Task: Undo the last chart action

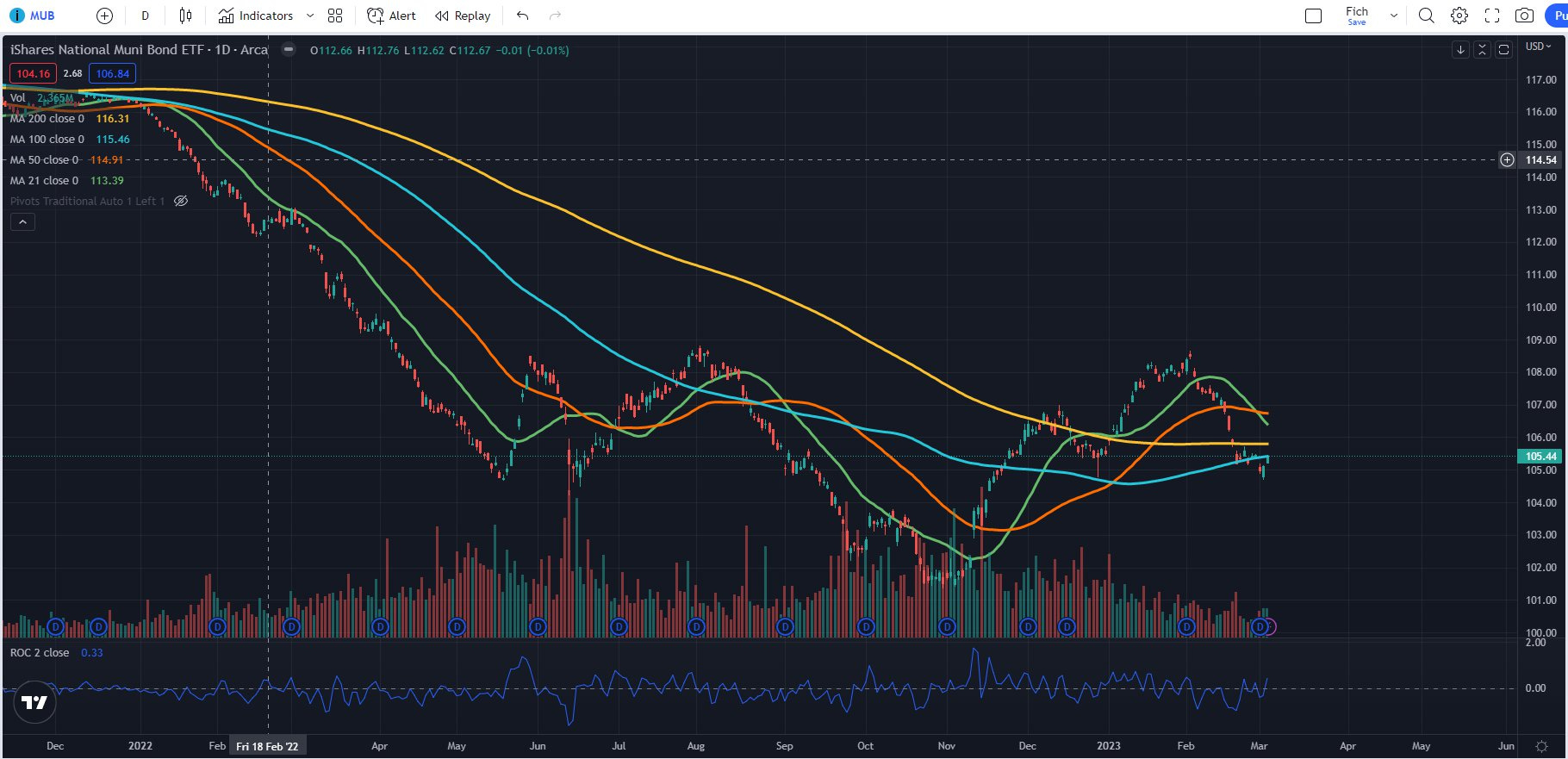Action: (x=523, y=16)
